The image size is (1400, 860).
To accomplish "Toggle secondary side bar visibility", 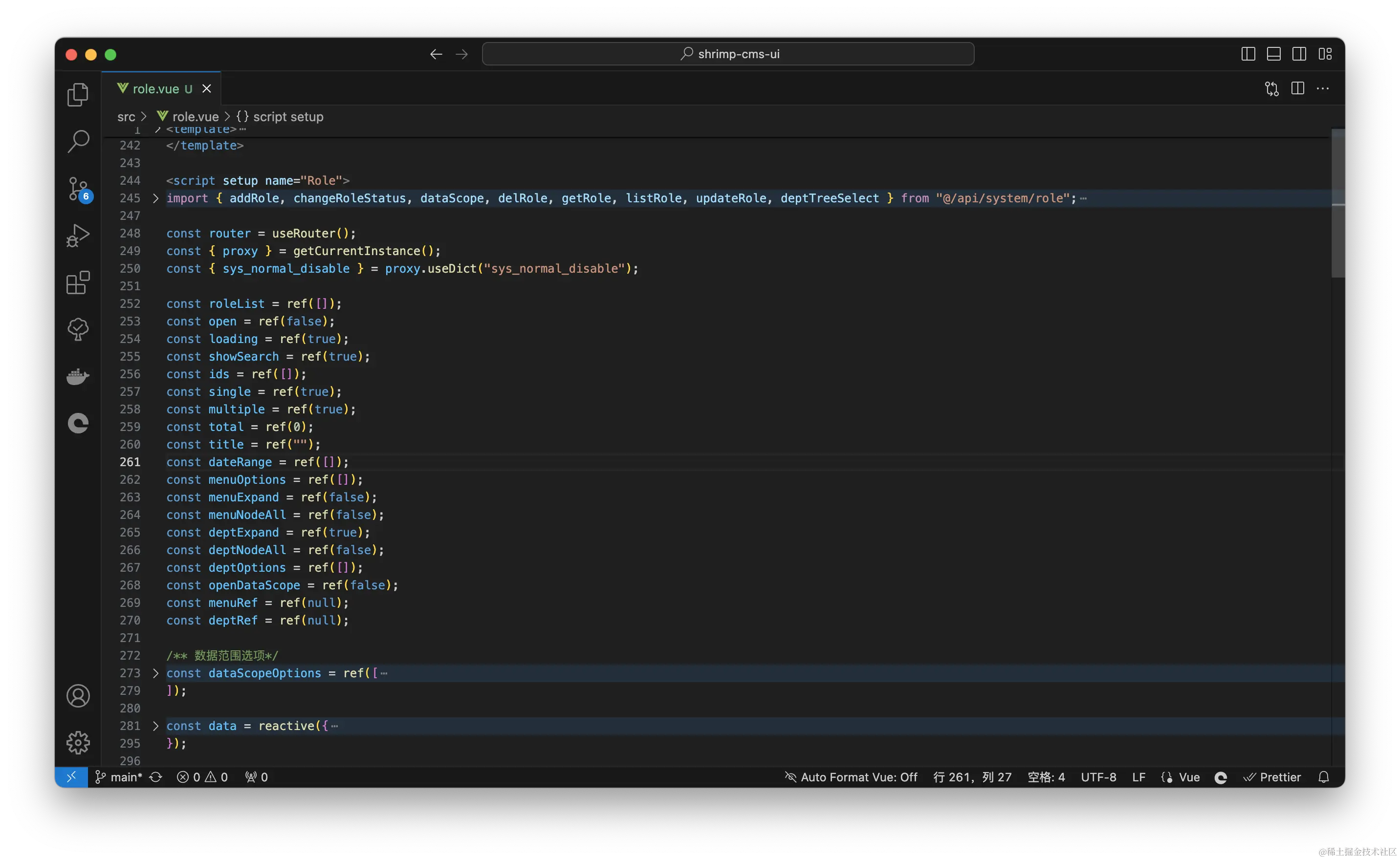I will pyautogui.click(x=1299, y=54).
